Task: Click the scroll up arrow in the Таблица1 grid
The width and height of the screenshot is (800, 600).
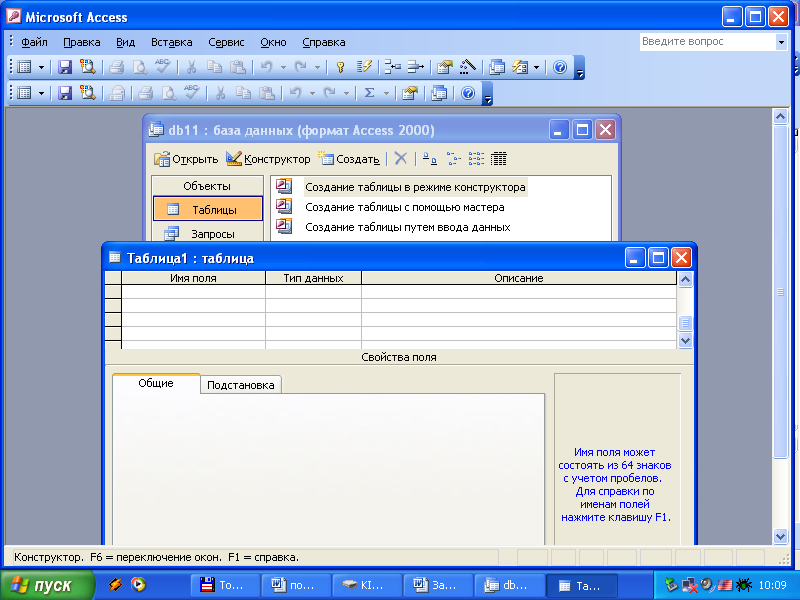Action: tap(685, 280)
